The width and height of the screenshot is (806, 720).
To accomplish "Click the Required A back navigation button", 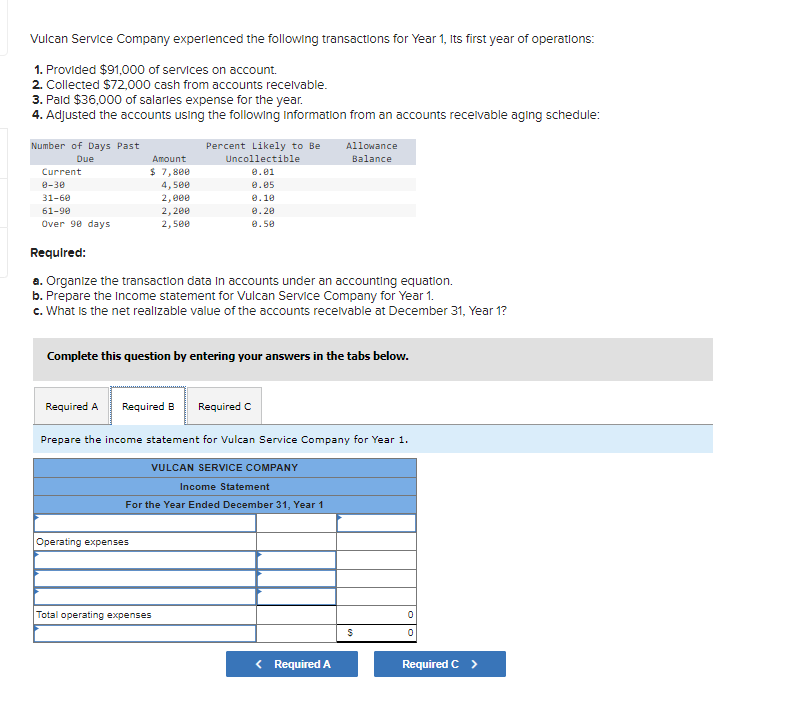I will tap(291, 663).
